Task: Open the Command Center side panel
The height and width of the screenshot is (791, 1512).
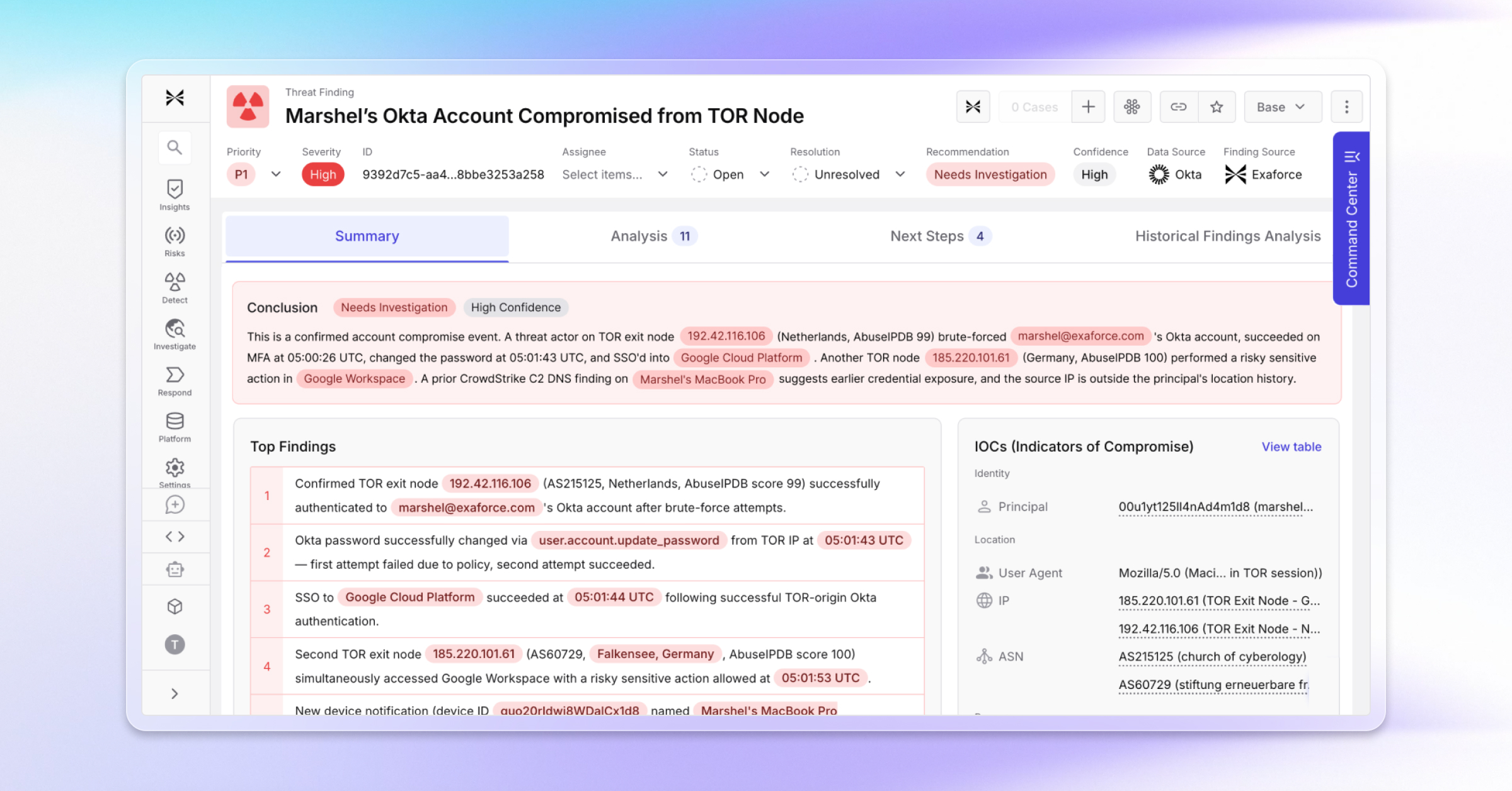Action: click(1351, 219)
